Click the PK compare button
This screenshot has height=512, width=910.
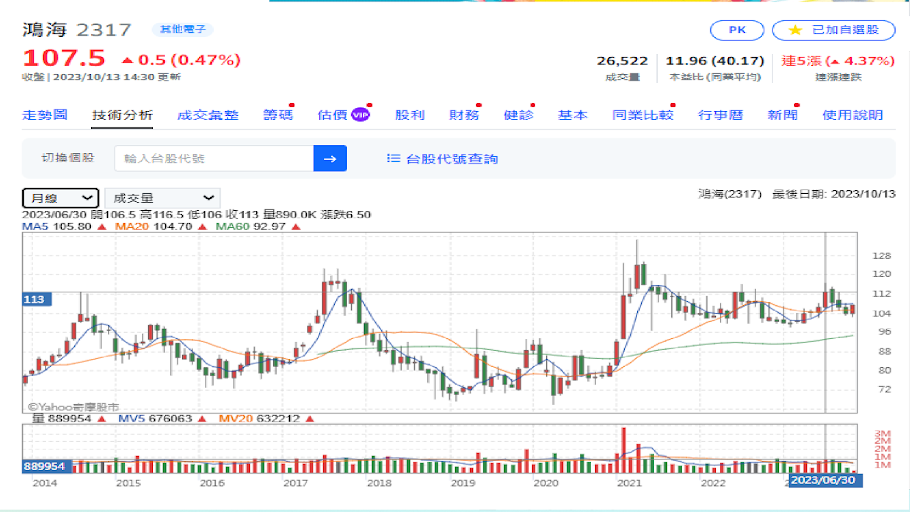(737, 30)
